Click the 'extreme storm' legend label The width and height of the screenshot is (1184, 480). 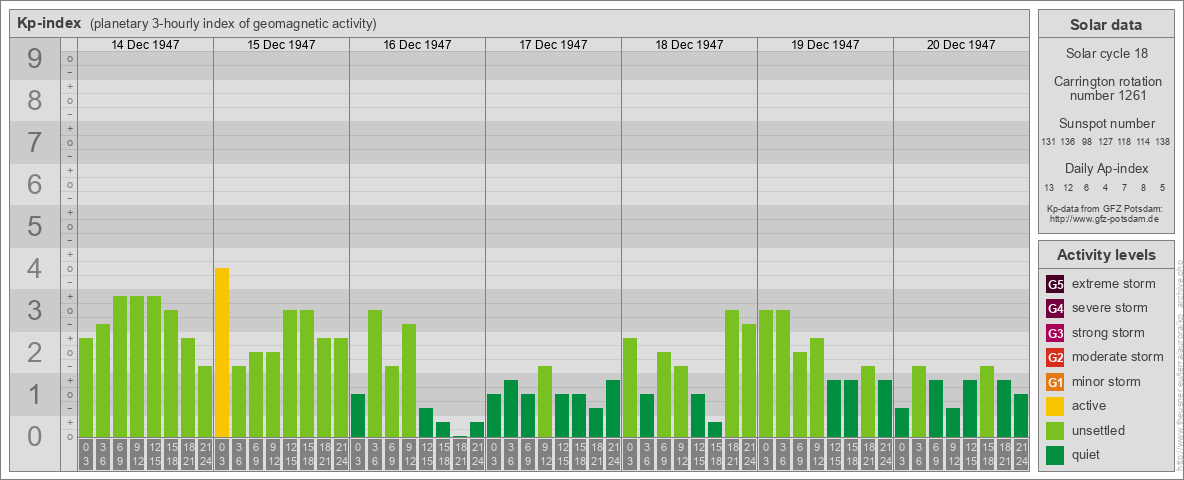(1113, 284)
